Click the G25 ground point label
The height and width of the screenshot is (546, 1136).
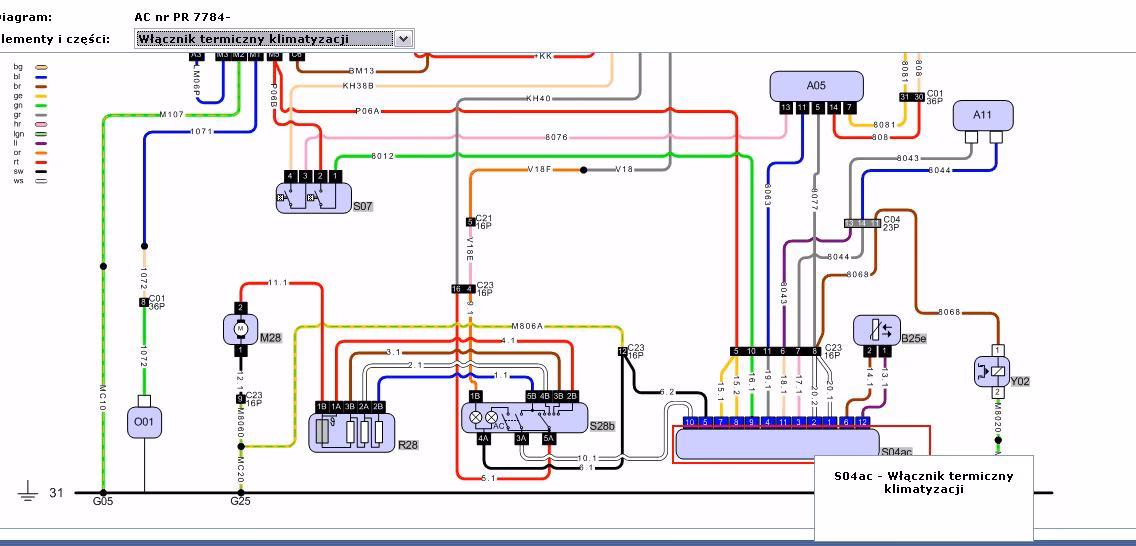[x=240, y=502]
